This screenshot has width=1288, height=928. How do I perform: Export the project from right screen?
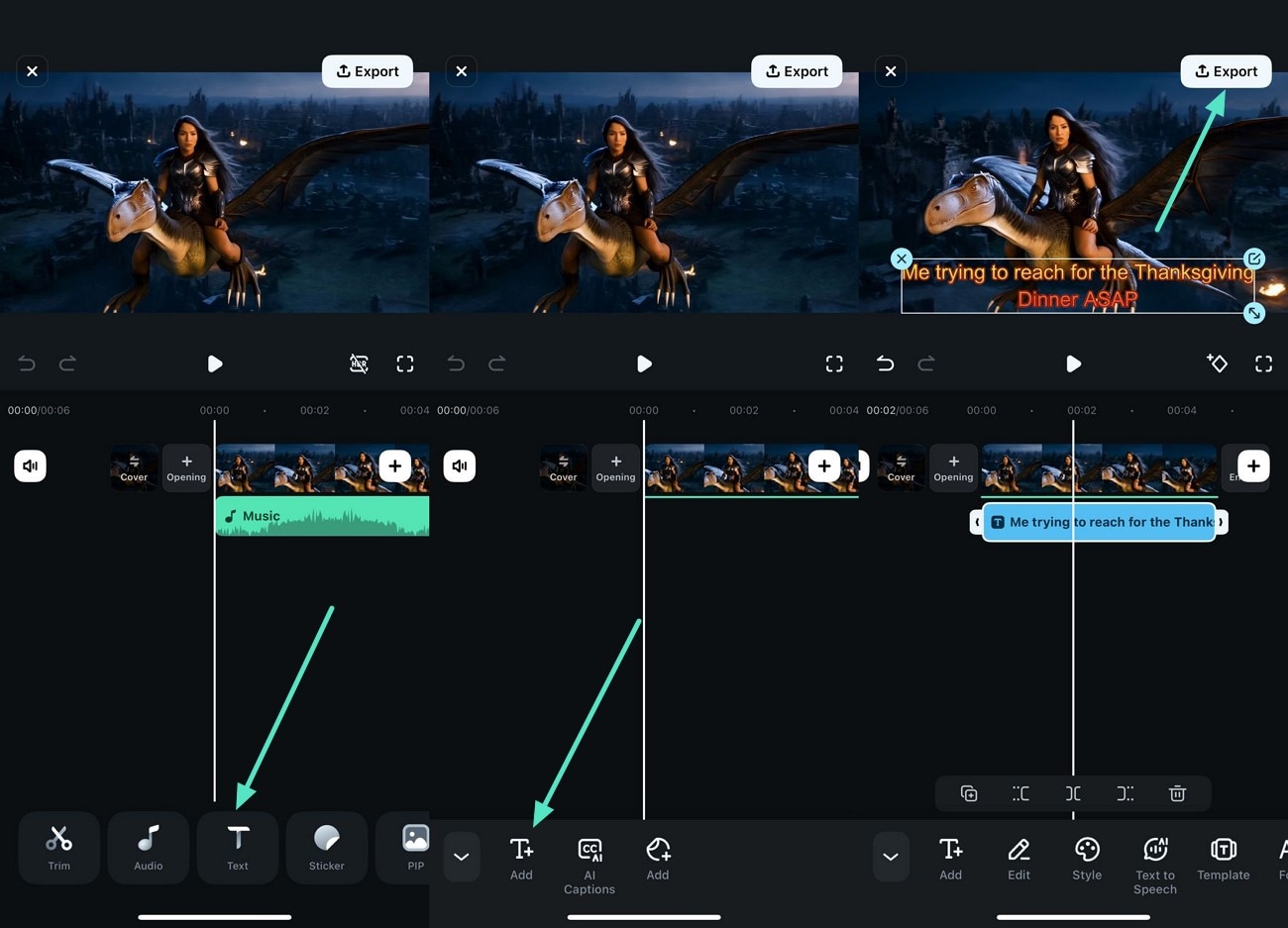point(1226,71)
